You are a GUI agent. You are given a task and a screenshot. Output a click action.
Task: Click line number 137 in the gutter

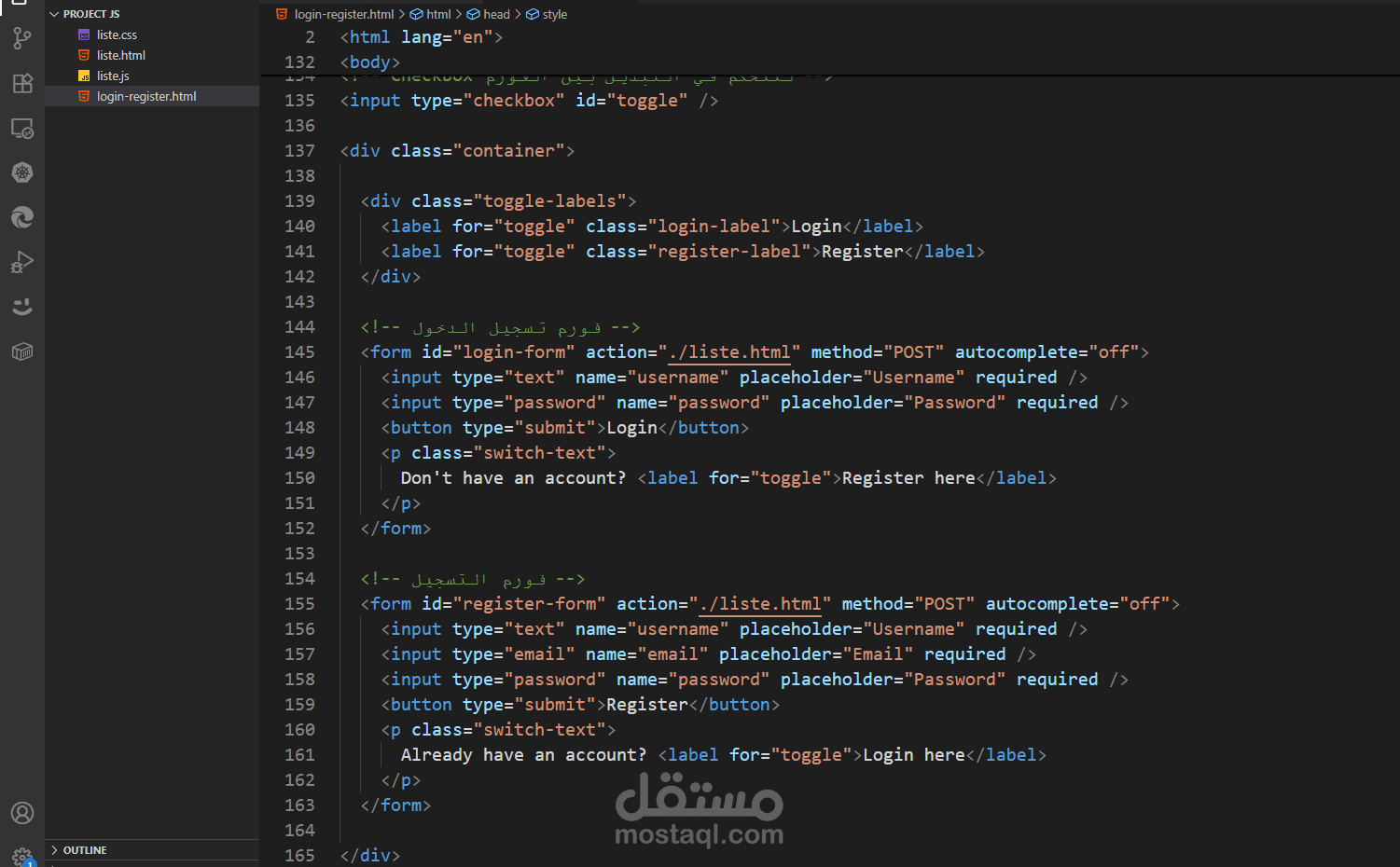coord(299,151)
